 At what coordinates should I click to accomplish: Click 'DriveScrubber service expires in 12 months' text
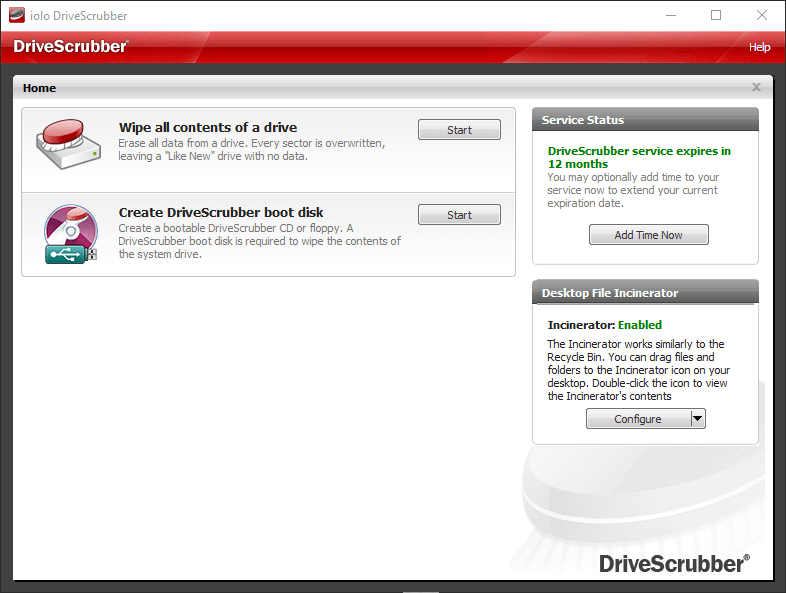pos(639,157)
